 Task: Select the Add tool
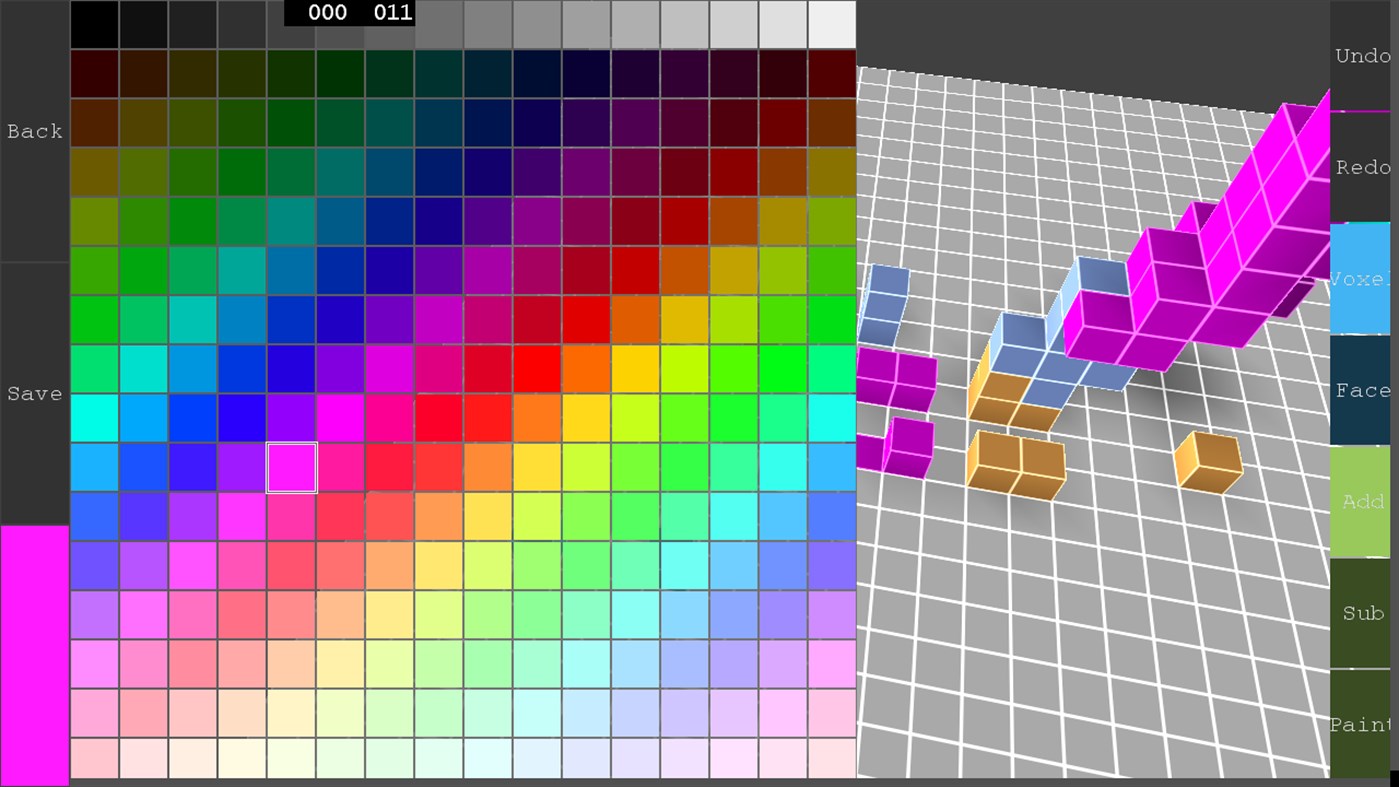(x=1361, y=501)
